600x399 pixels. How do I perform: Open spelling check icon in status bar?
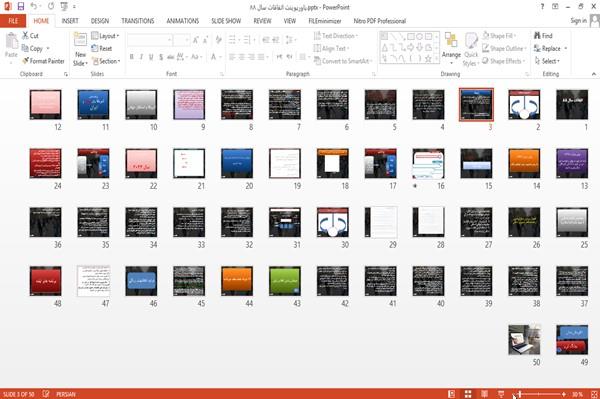[46, 394]
